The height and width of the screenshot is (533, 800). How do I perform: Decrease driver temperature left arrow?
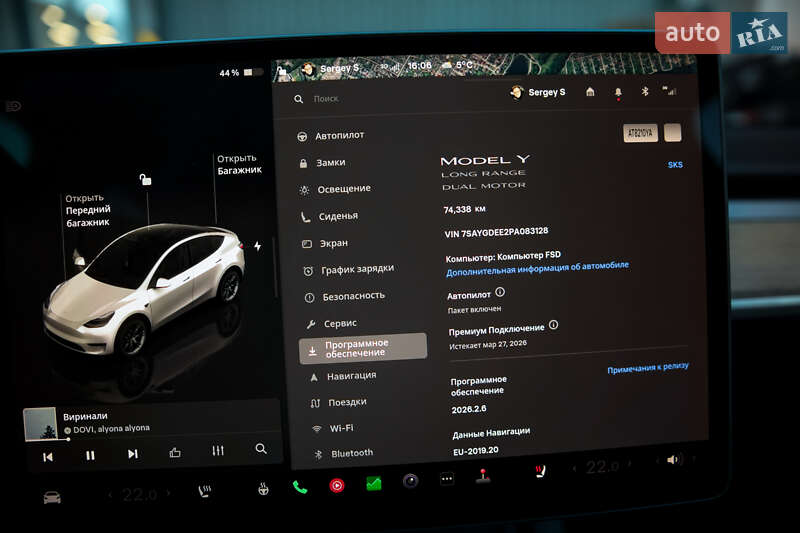click(110, 494)
